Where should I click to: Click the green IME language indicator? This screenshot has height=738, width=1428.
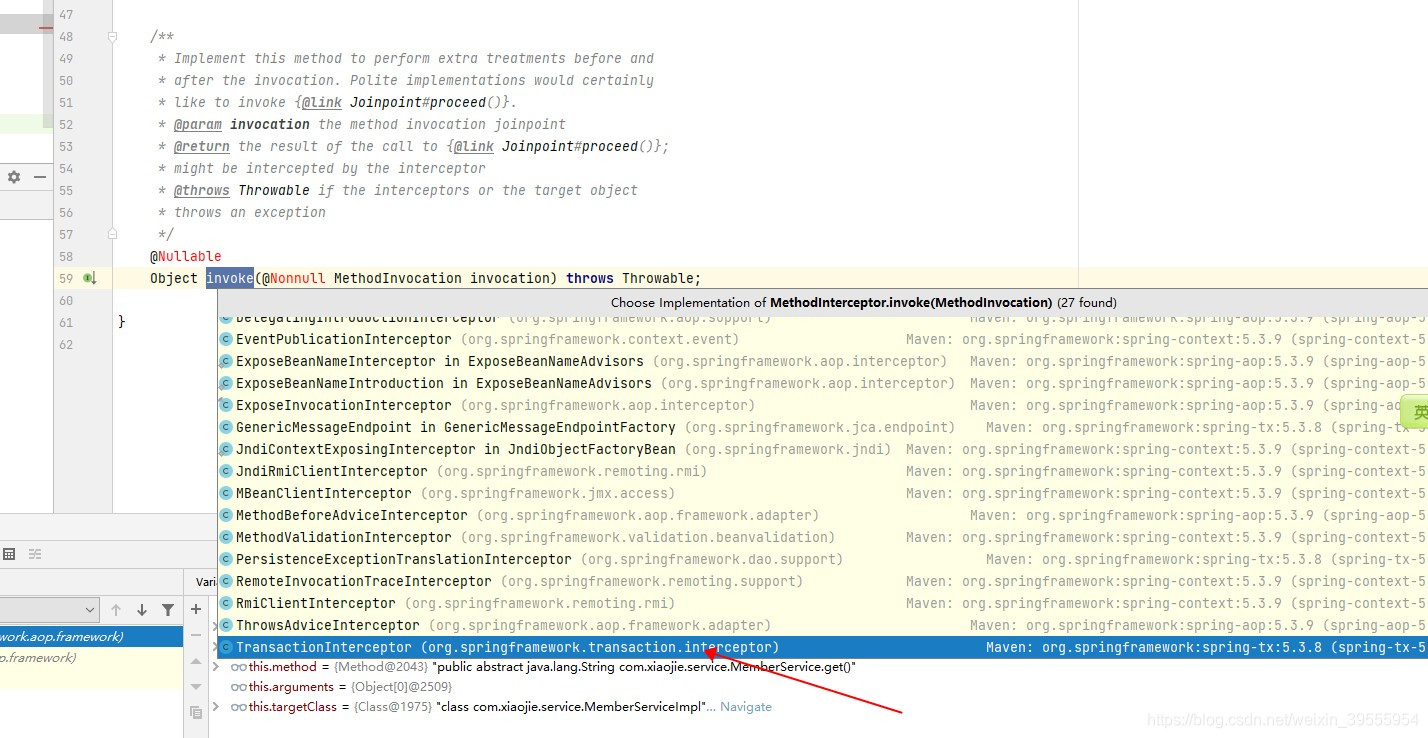tap(1415, 412)
